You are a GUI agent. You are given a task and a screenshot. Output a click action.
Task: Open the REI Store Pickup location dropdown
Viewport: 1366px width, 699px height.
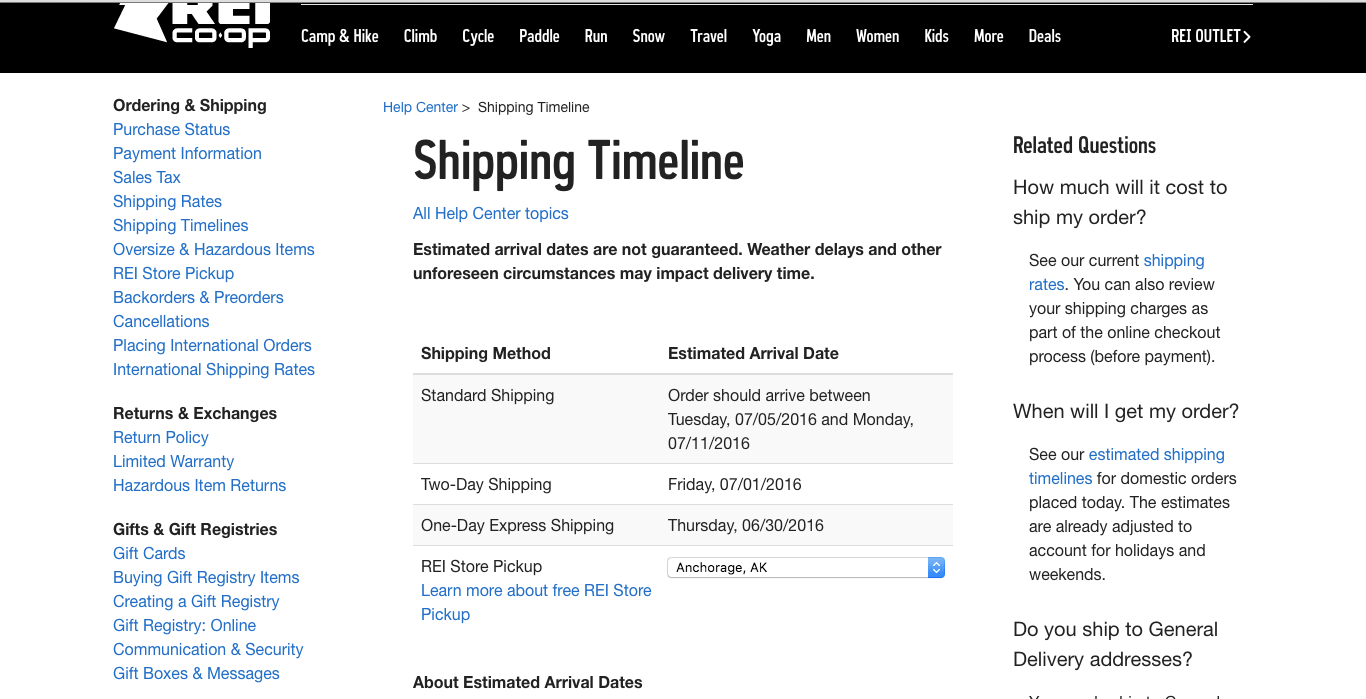806,567
